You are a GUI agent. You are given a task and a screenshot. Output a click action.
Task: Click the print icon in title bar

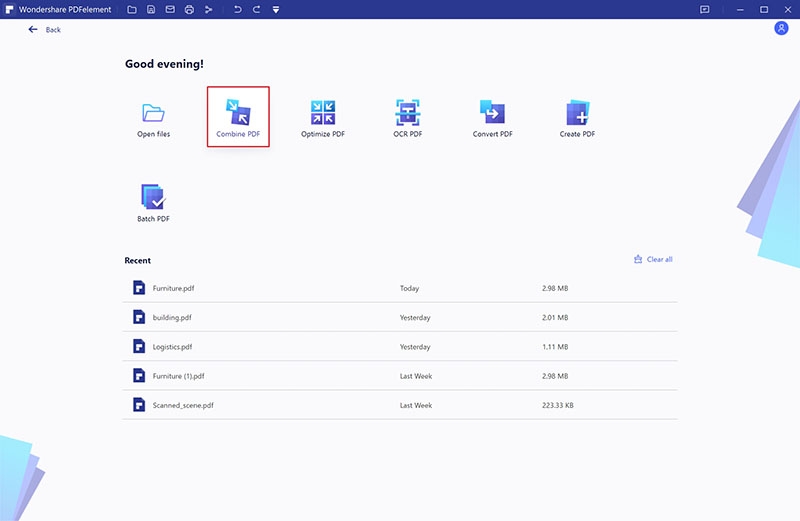pos(189,9)
